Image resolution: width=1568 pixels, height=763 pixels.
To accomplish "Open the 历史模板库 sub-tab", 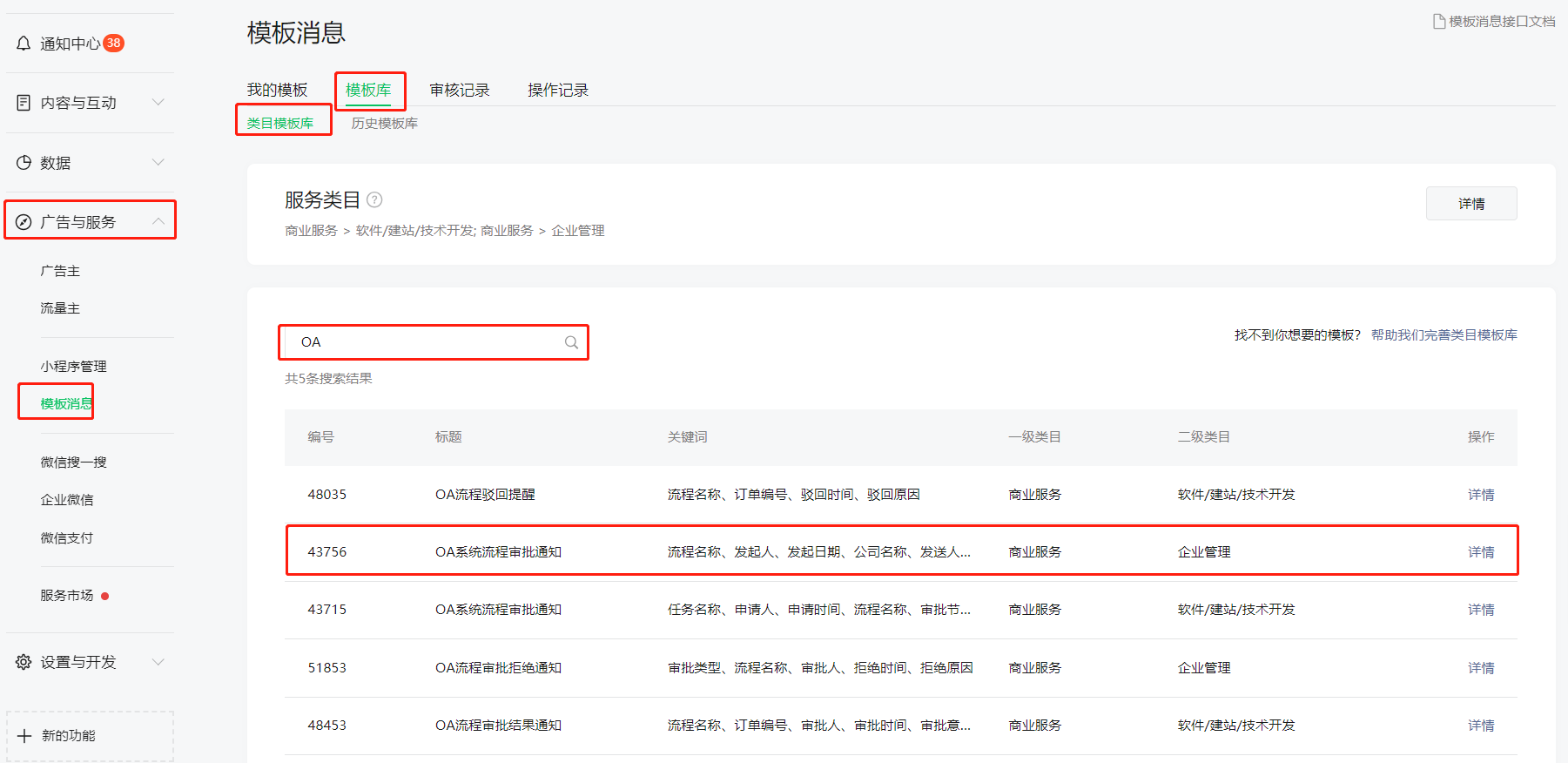I will (384, 124).
